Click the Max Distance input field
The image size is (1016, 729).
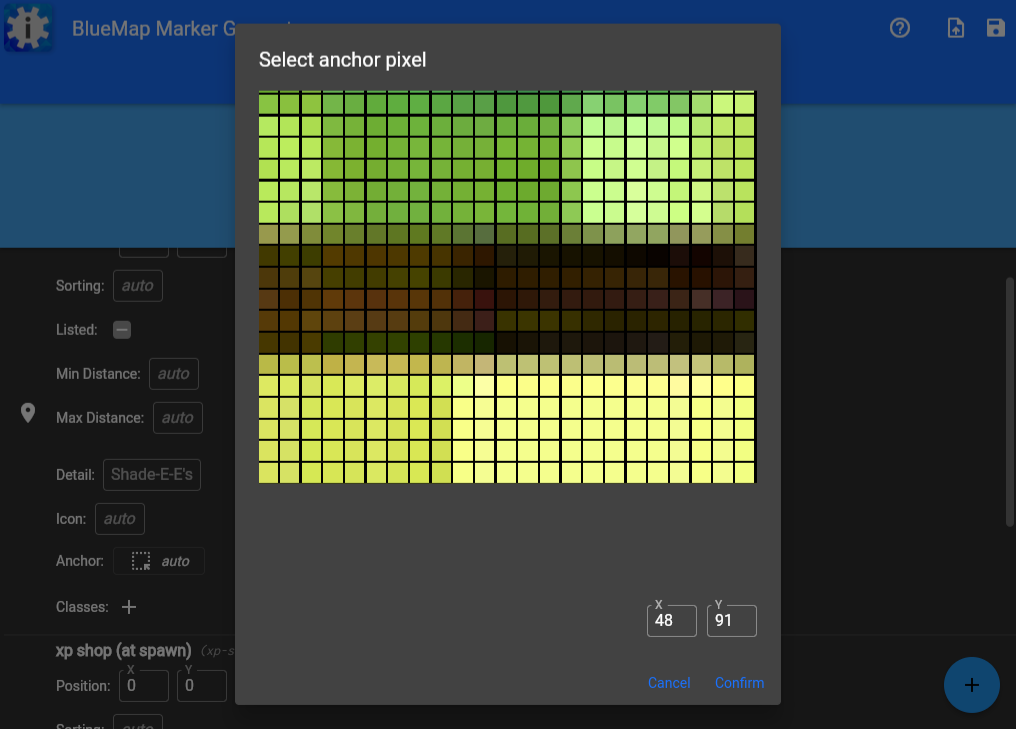click(x=178, y=418)
